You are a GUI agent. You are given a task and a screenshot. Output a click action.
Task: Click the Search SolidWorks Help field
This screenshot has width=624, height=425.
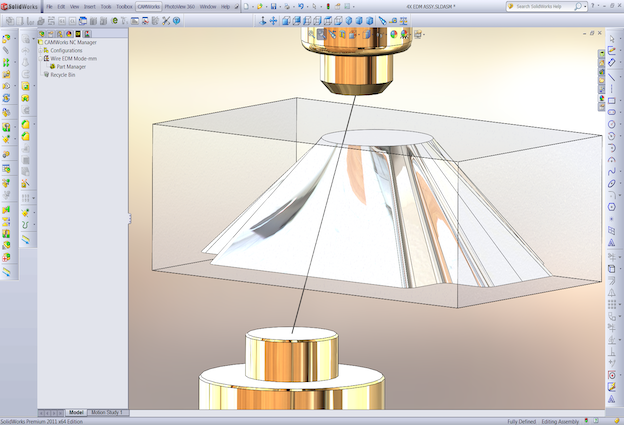543,6
